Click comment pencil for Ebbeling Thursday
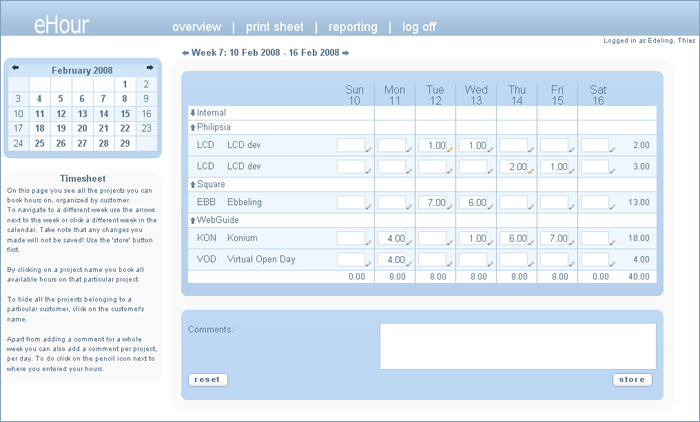 click(x=530, y=206)
